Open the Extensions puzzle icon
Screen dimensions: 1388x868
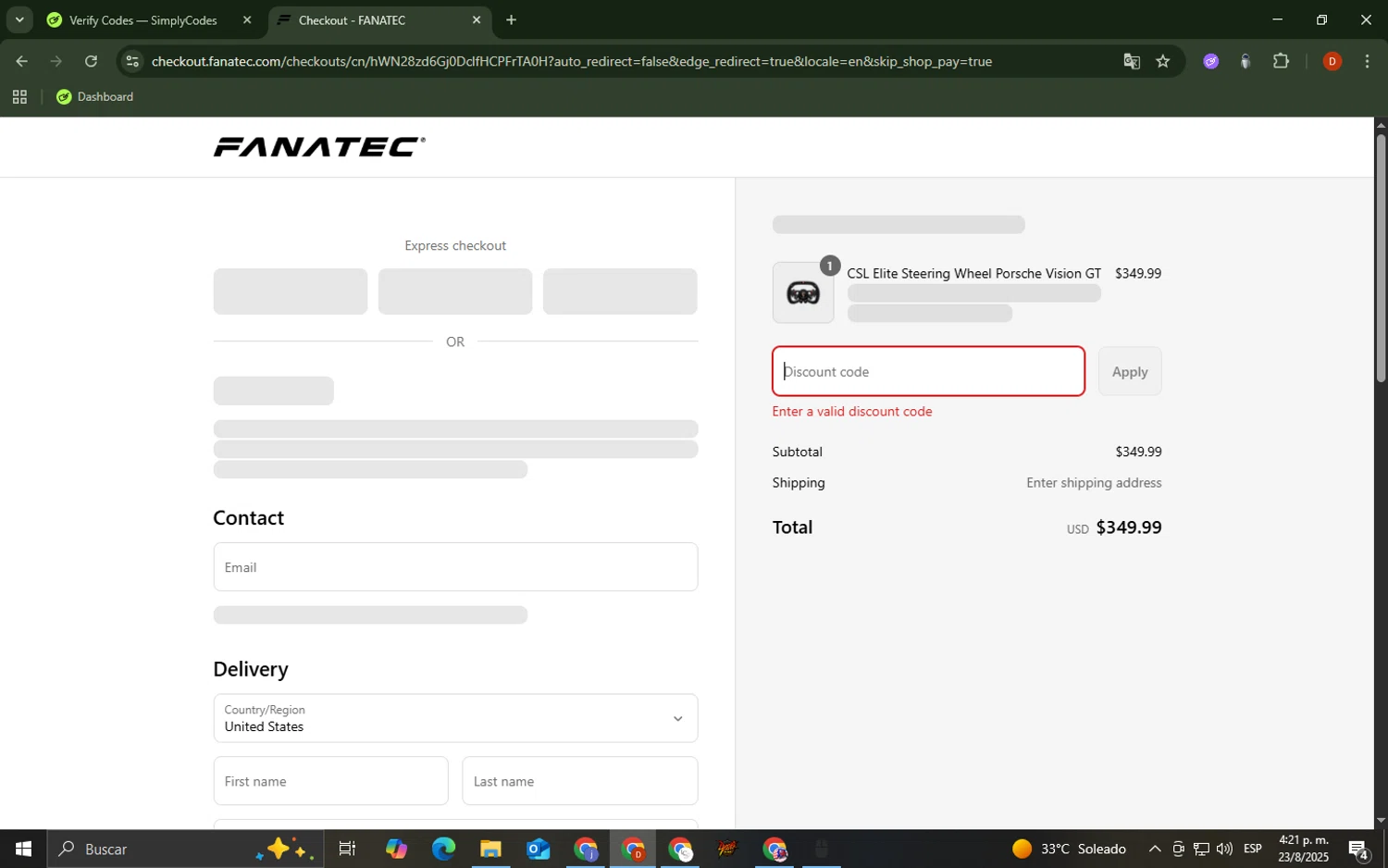tap(1281, 61)
